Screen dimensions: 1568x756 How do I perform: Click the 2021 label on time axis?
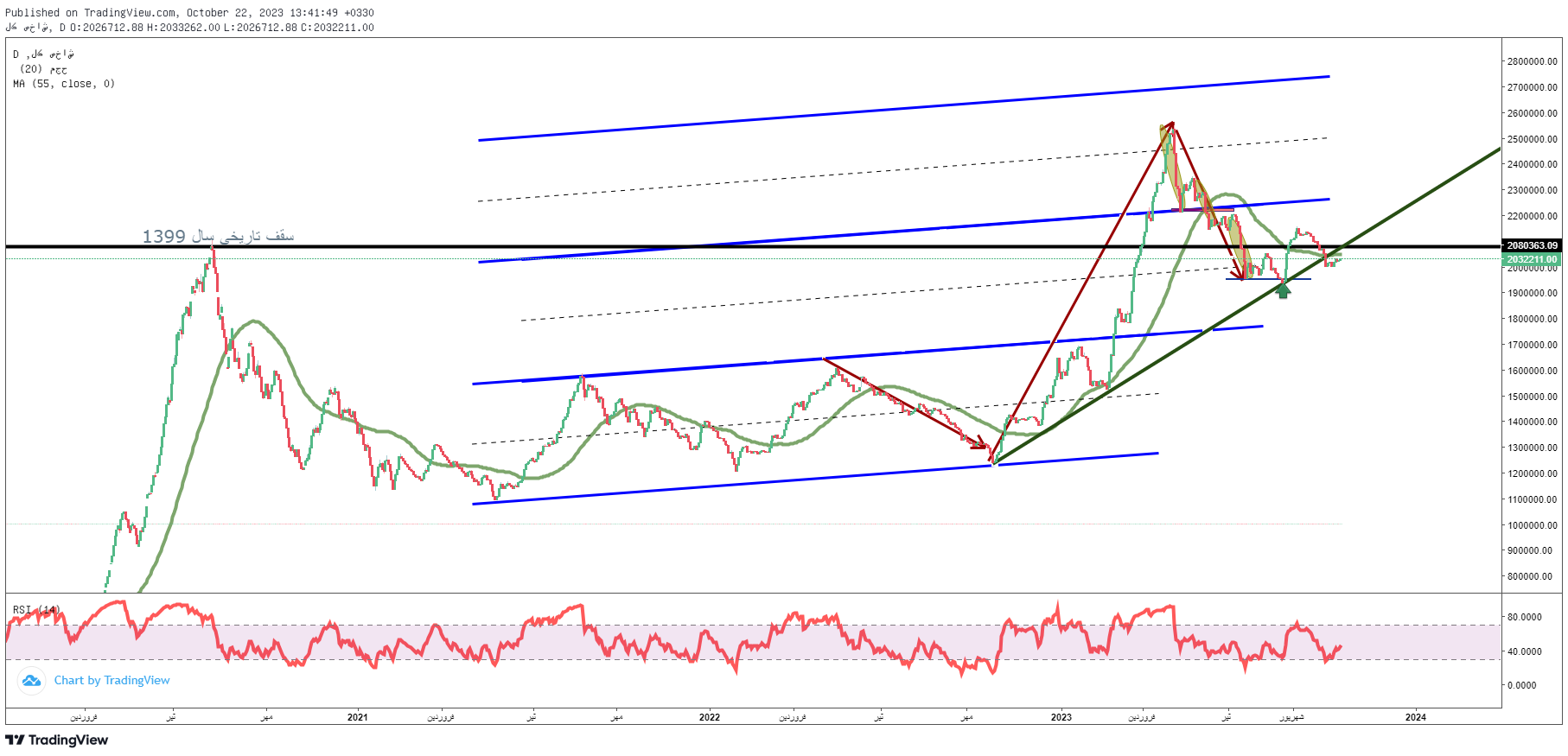(357, 717)
